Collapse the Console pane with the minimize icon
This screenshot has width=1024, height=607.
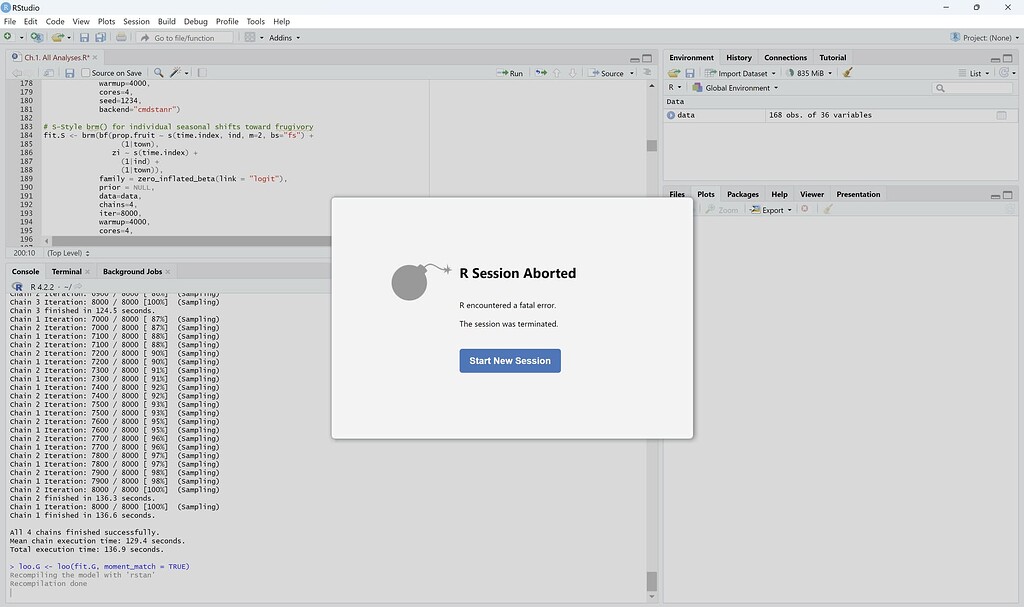click(634, 269)
